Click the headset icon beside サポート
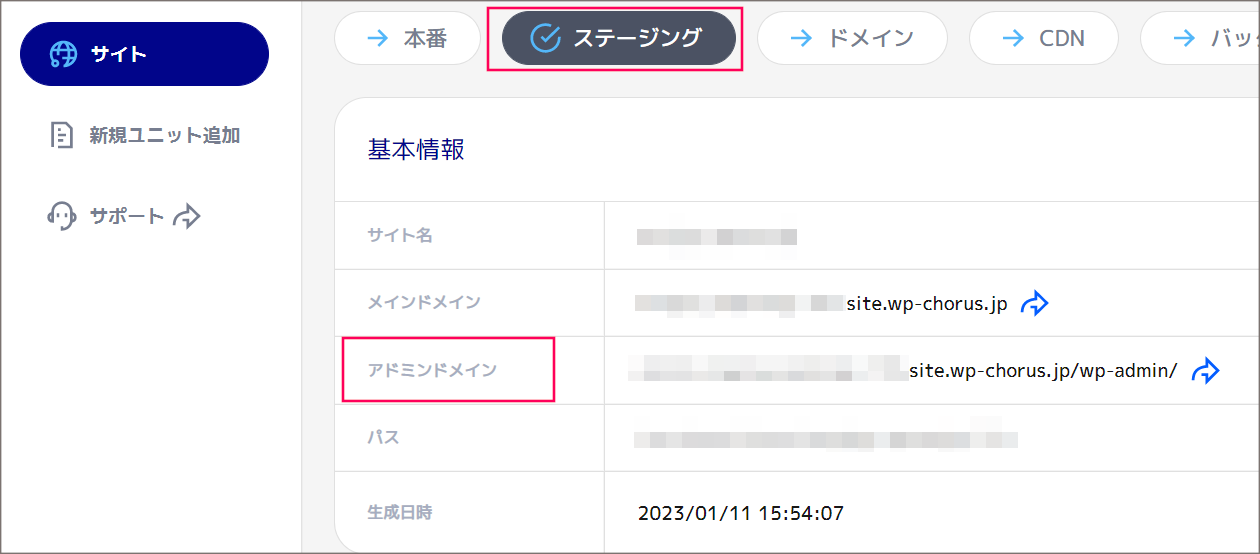Screen dimensions: 1260x554 pyautogui.click(x=62, y=216)
